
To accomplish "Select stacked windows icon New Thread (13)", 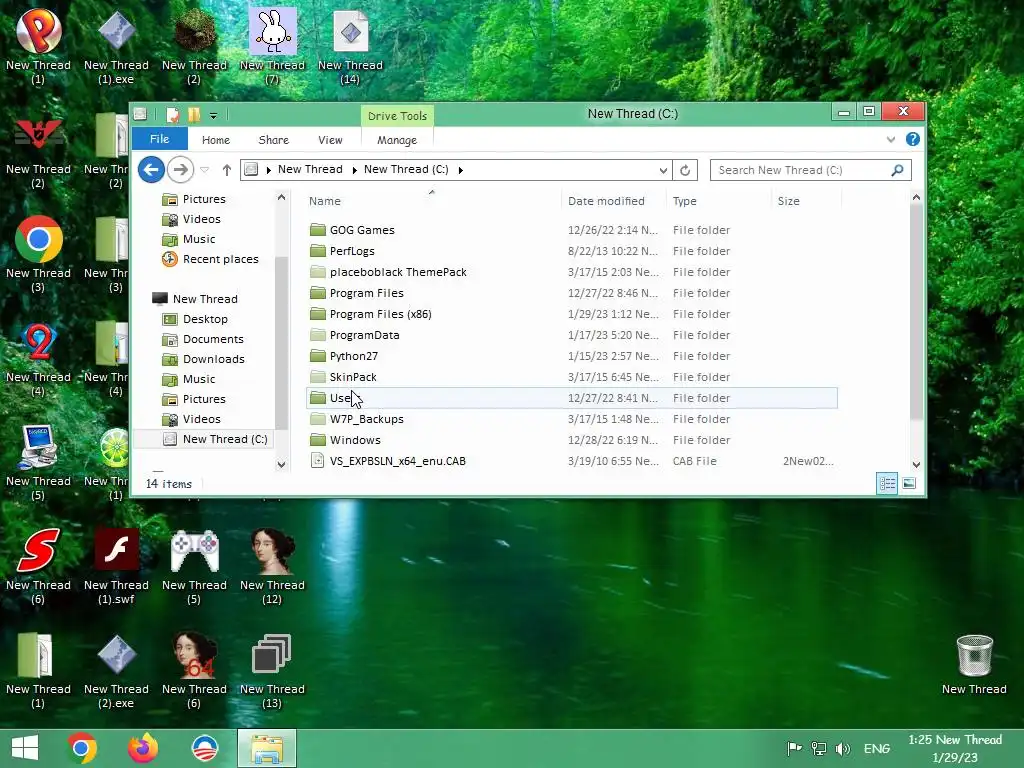I will tap(272, 670).
